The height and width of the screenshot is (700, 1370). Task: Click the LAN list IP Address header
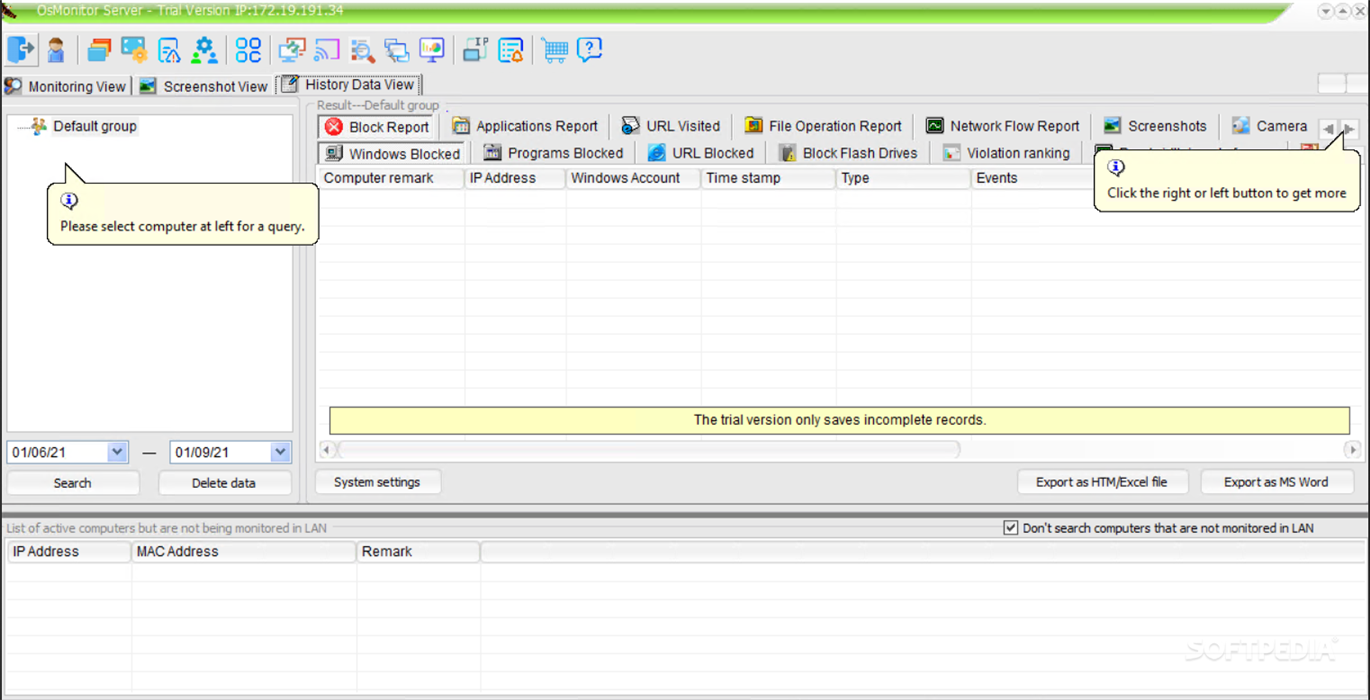(x=69, y=551)
